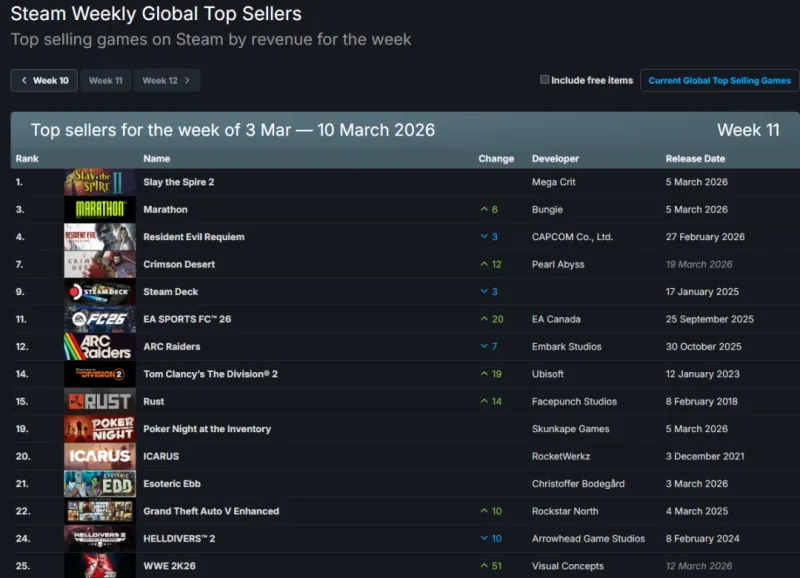Open the HELLDIVERS 2 game thumbnail

[x=100, y=538]
